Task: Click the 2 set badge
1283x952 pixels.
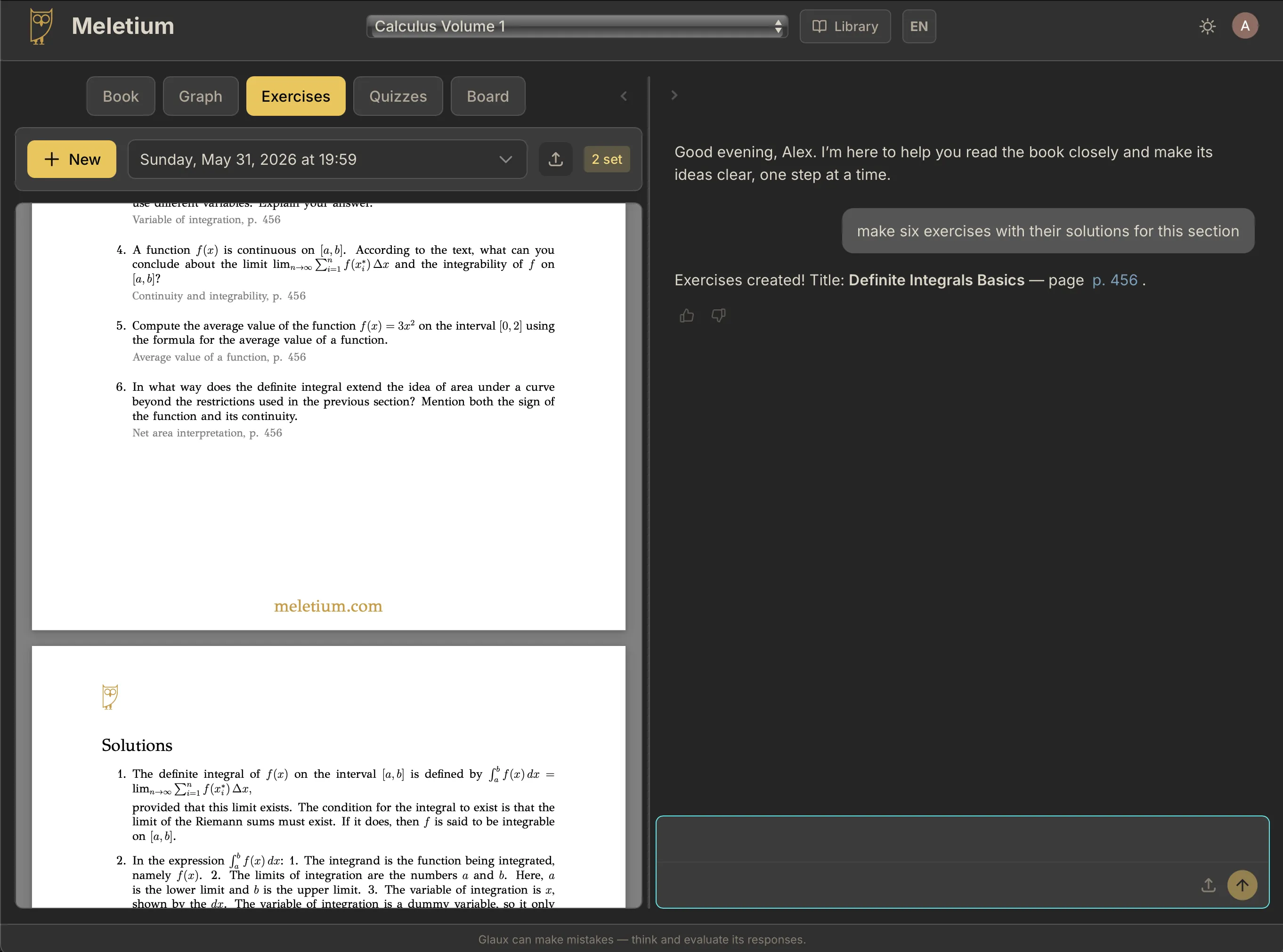Action: pyautogui.click(x=607, y=159)
